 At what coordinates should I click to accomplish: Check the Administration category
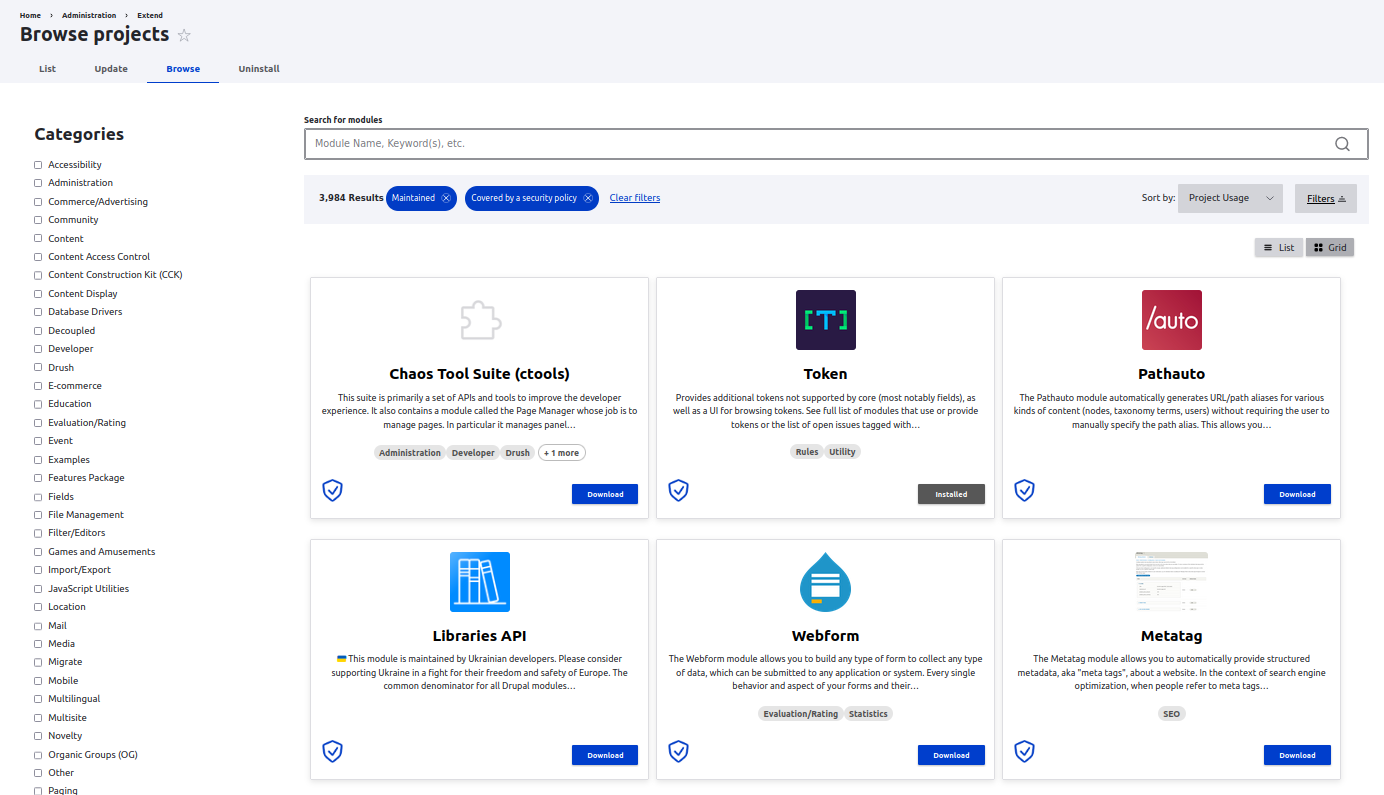point(38,183)
